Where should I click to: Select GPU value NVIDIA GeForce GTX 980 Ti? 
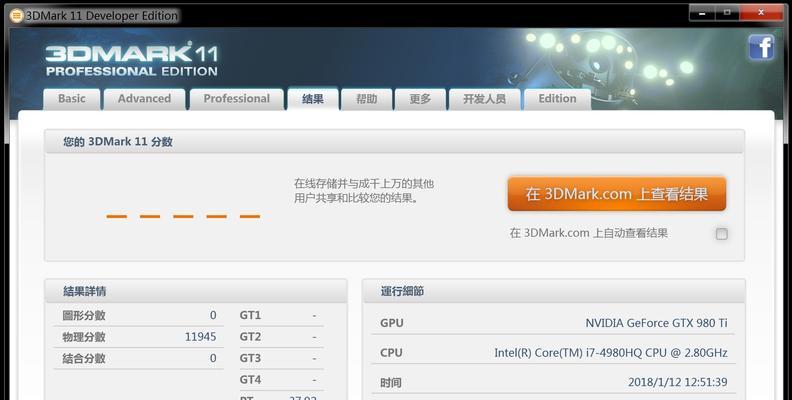(x=657, y=323)
